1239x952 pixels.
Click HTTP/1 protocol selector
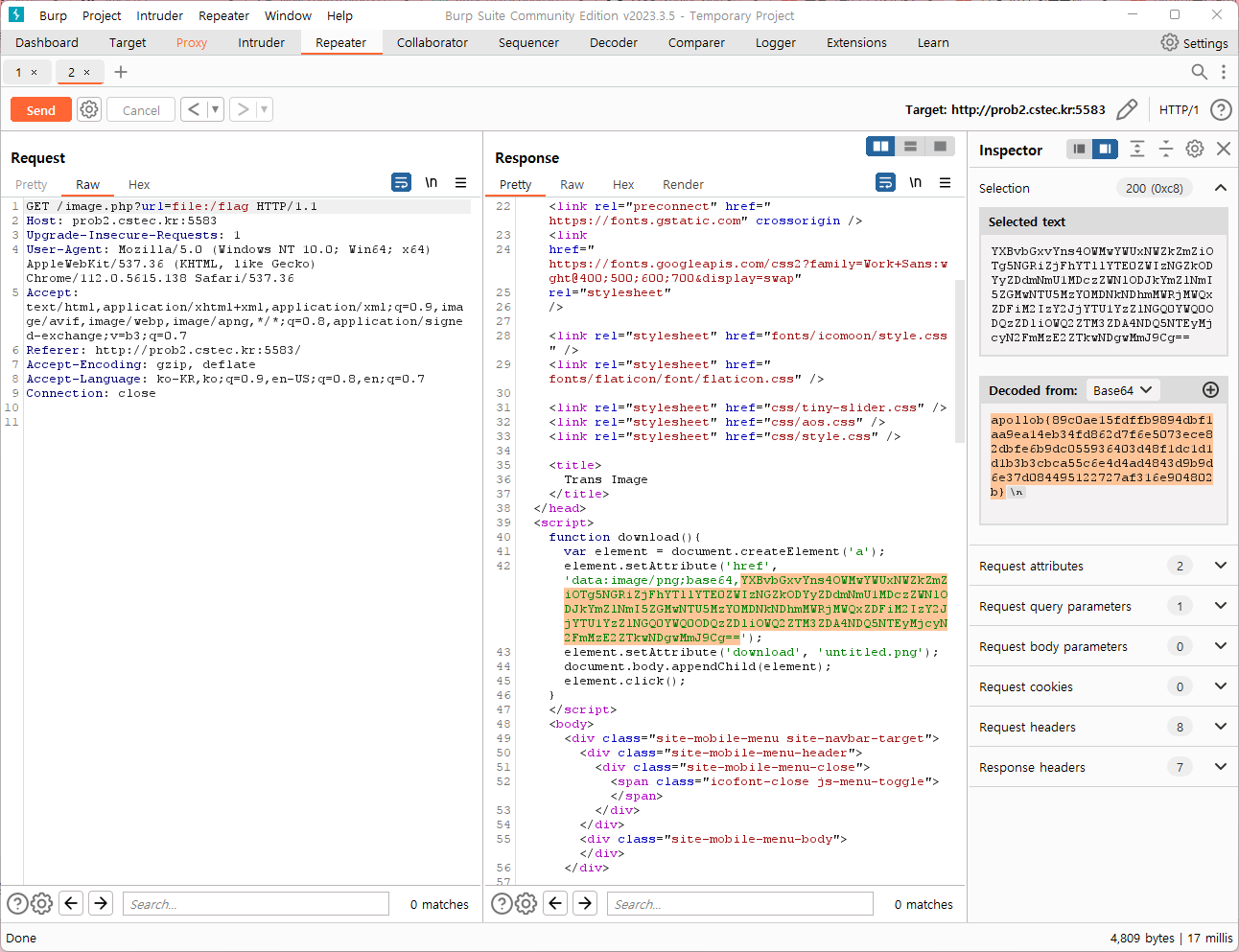tap(1179, 109)
